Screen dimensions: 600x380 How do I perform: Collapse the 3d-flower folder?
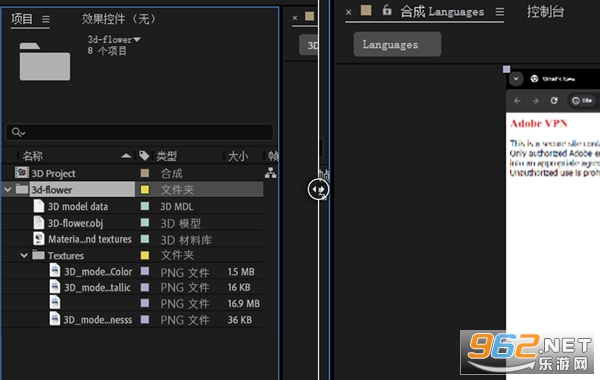(x=8, y=189)
